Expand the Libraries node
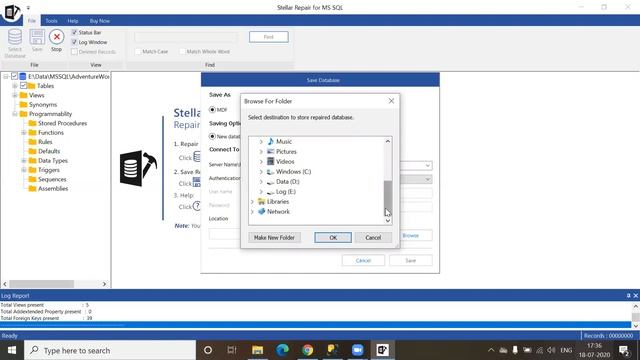Image resolution: width=640 pixels, height=360 pixels. (x=252, y=202)
